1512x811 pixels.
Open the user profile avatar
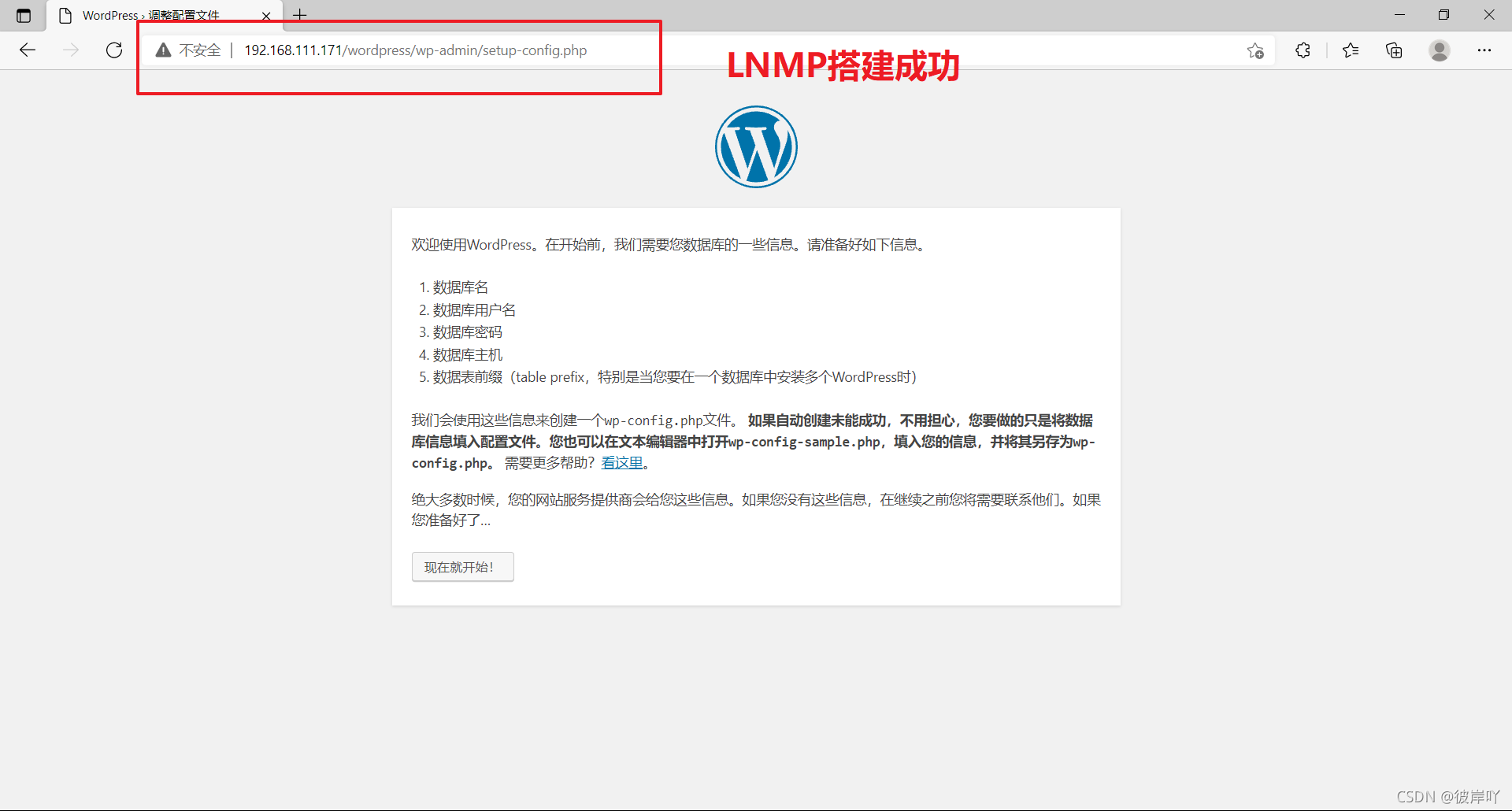pos(1440,50)
